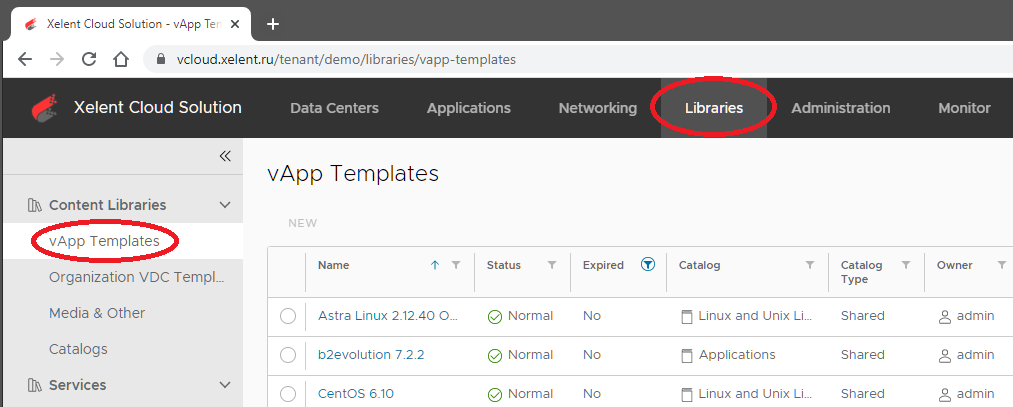
Task: Click the Linux and Unix catalog cell for Astra Linux
Action: point(756,316)
